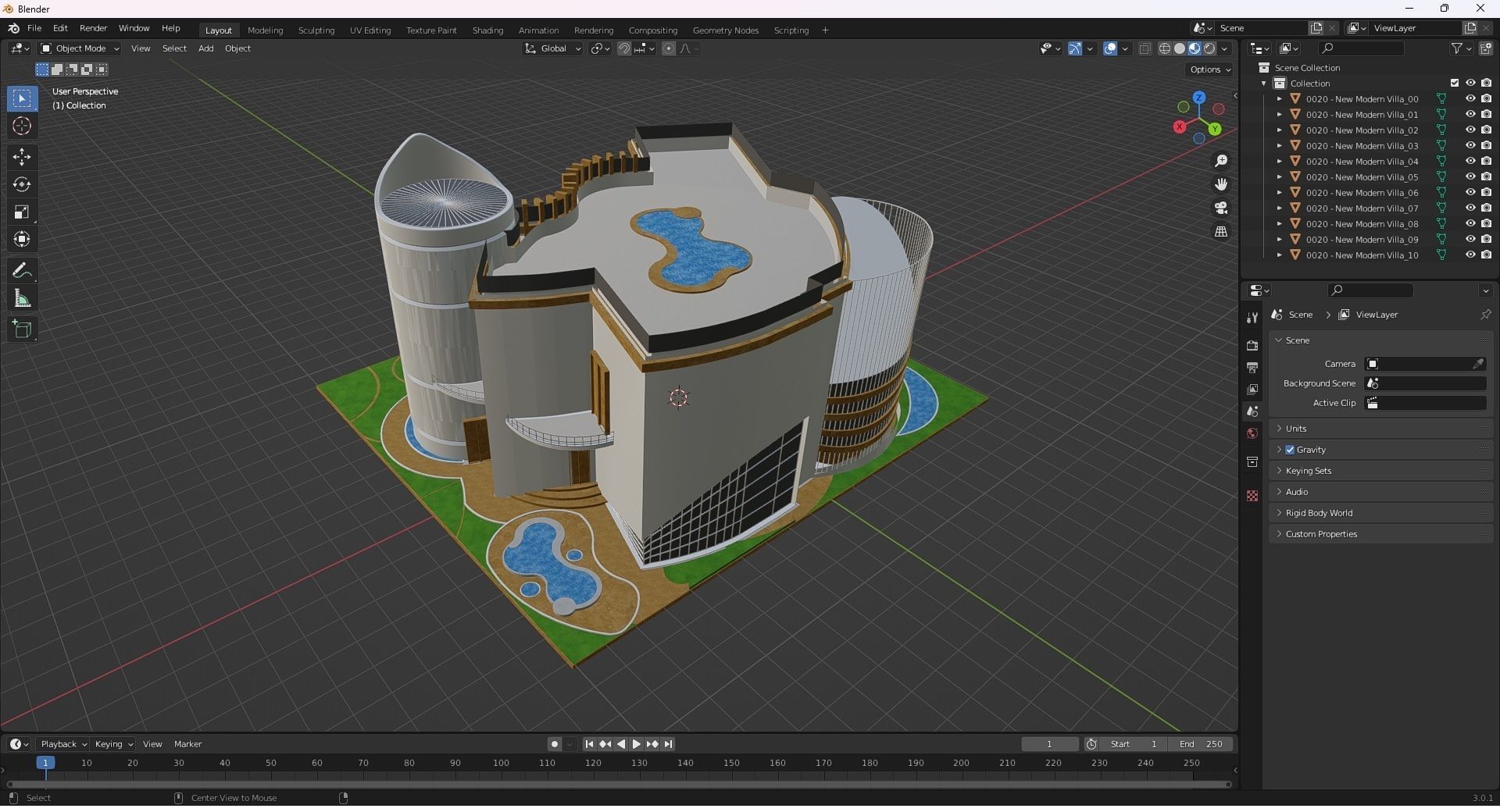1500x812 pixels.
Task: Open the Output properties tab
Action: (1252, 368)
